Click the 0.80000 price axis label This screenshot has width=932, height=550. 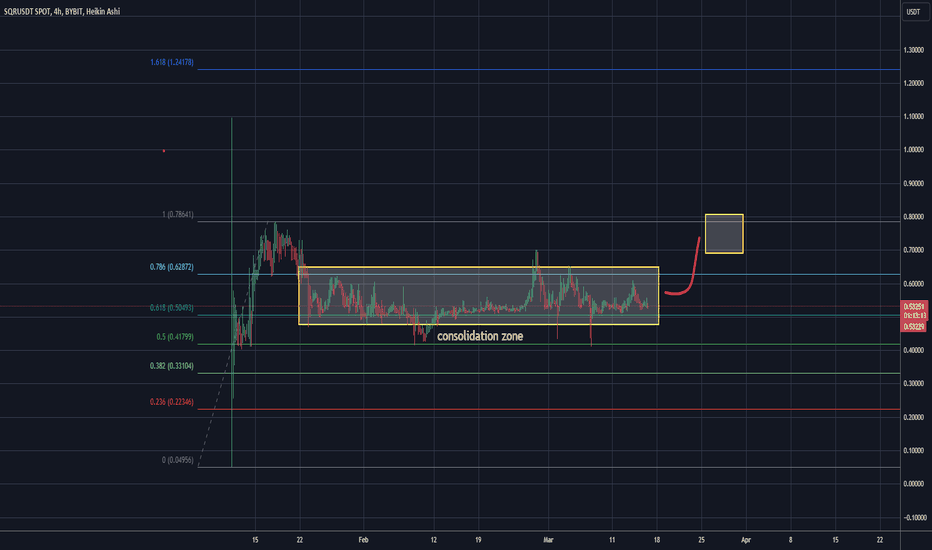[914, 217]
